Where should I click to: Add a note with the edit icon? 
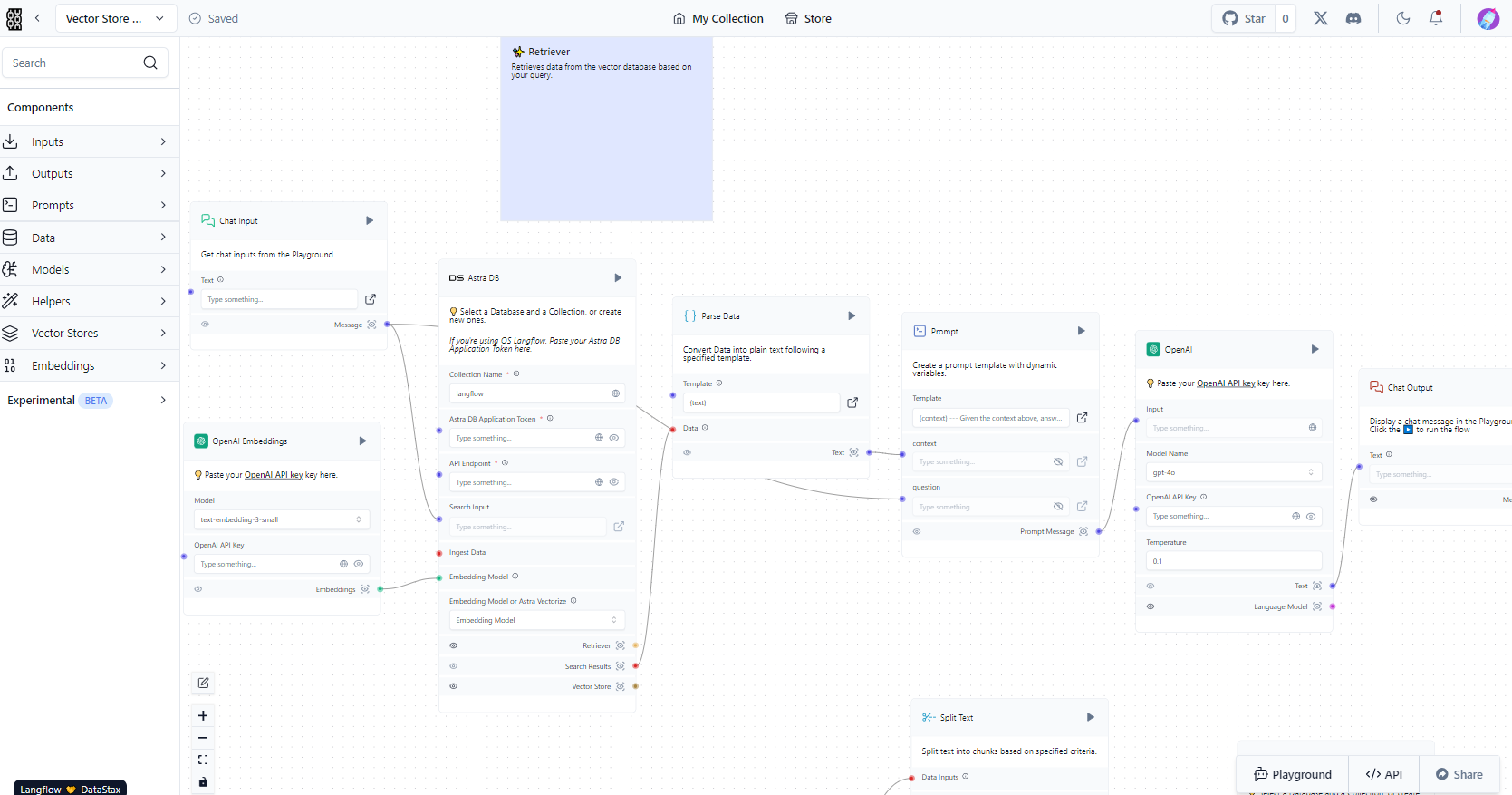point(203,683)
